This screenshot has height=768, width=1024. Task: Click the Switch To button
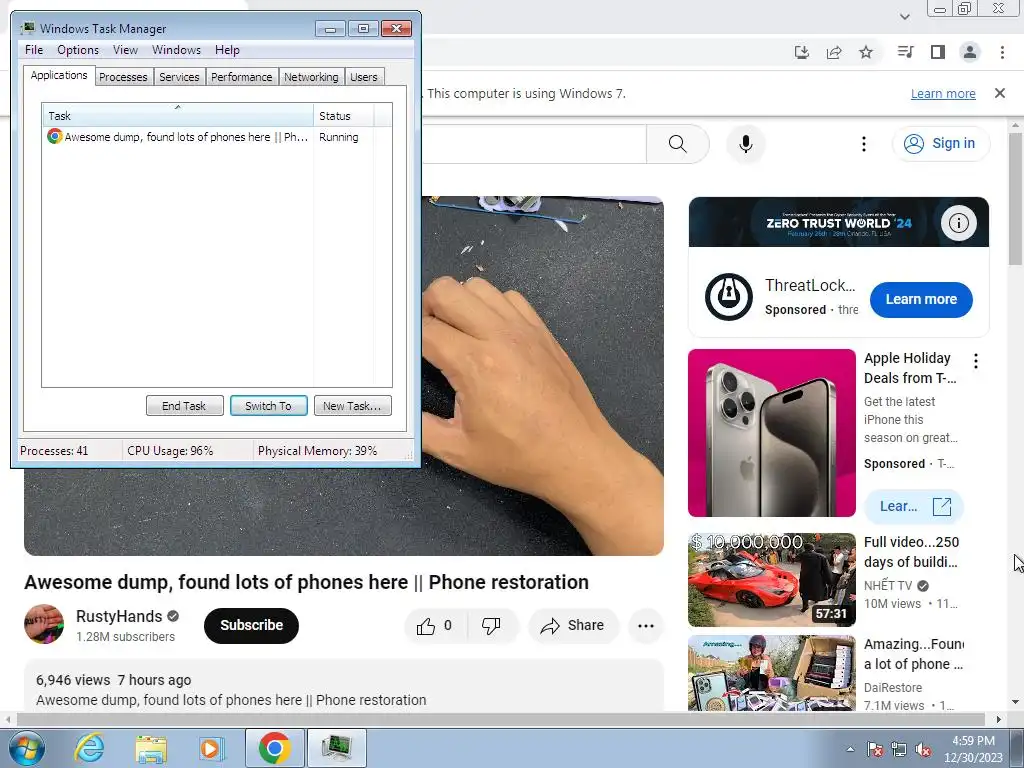[x=268, y=406]
